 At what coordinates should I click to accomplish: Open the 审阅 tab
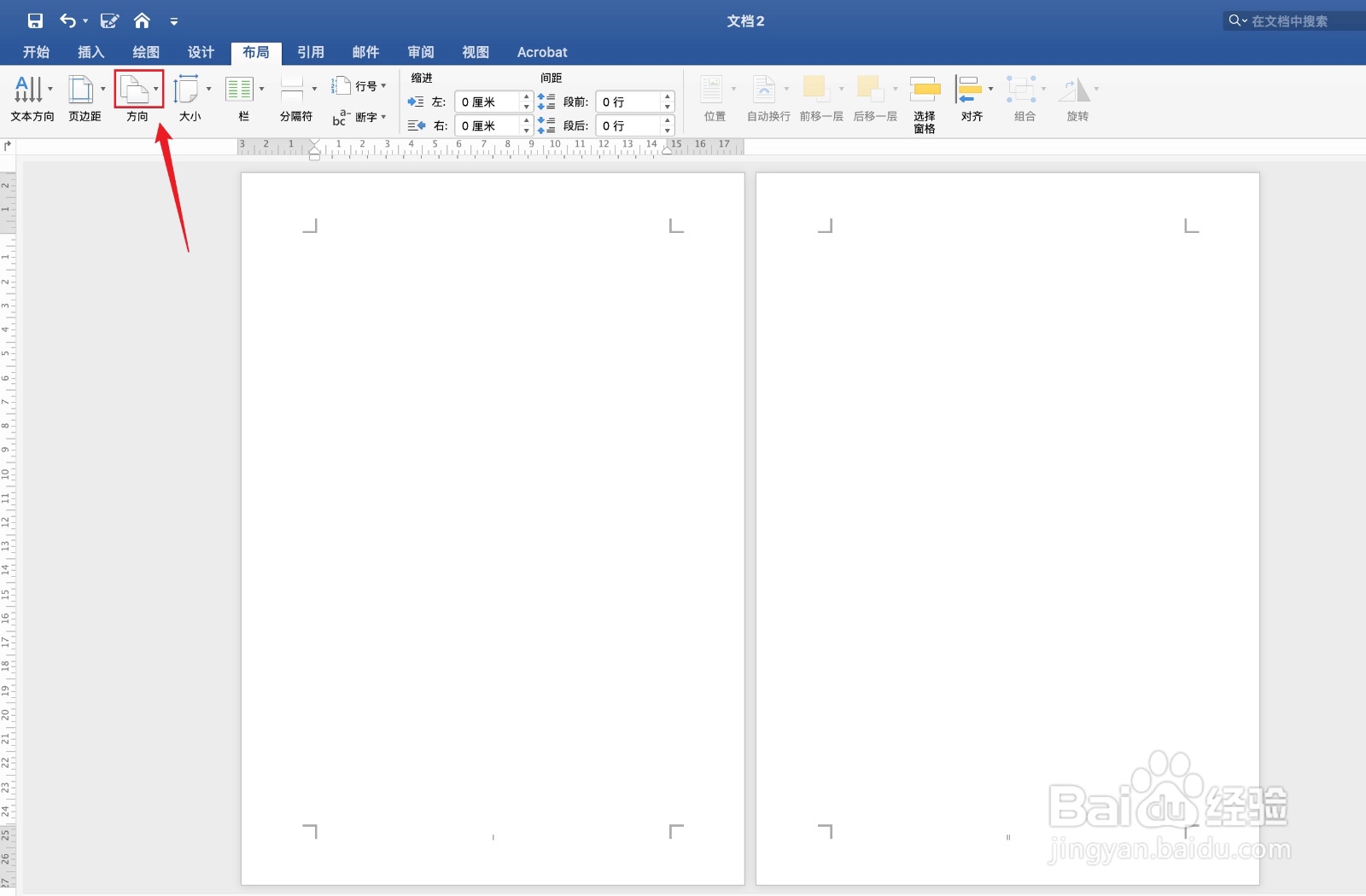point(421,52)
